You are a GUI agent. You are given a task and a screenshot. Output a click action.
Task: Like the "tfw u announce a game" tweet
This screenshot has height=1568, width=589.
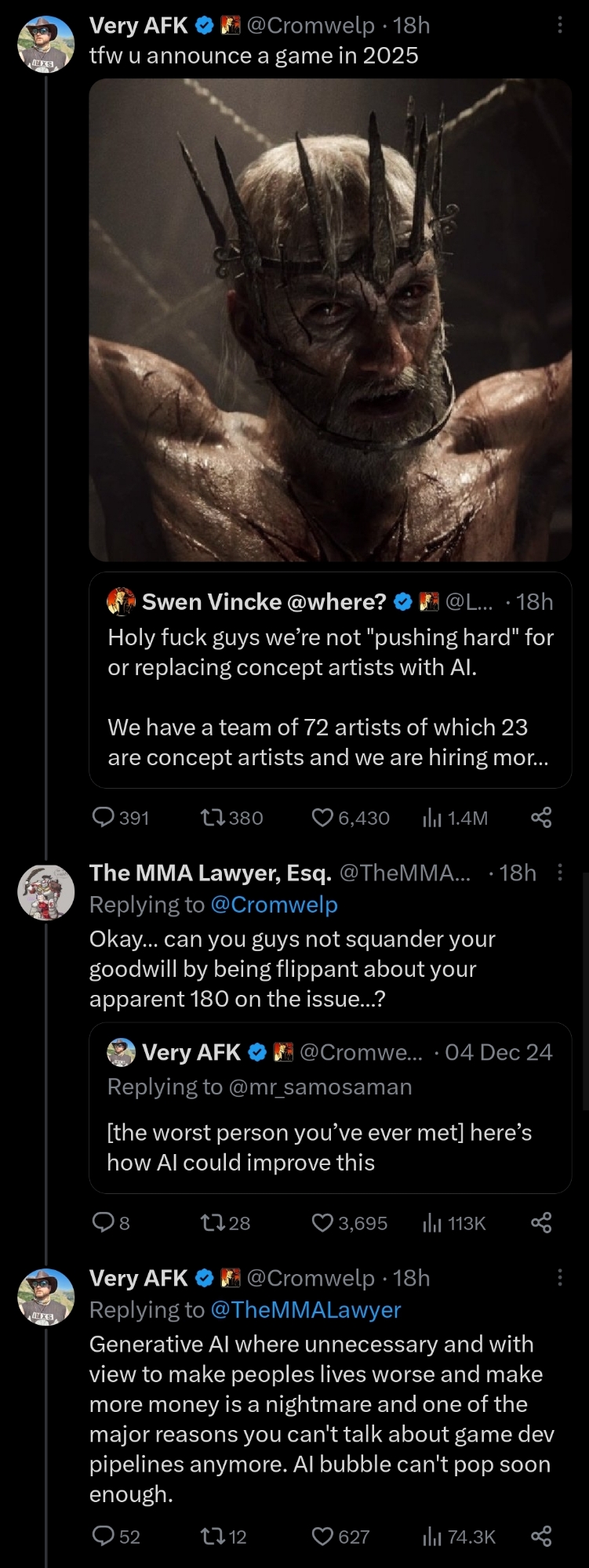[x=323, y=818]
